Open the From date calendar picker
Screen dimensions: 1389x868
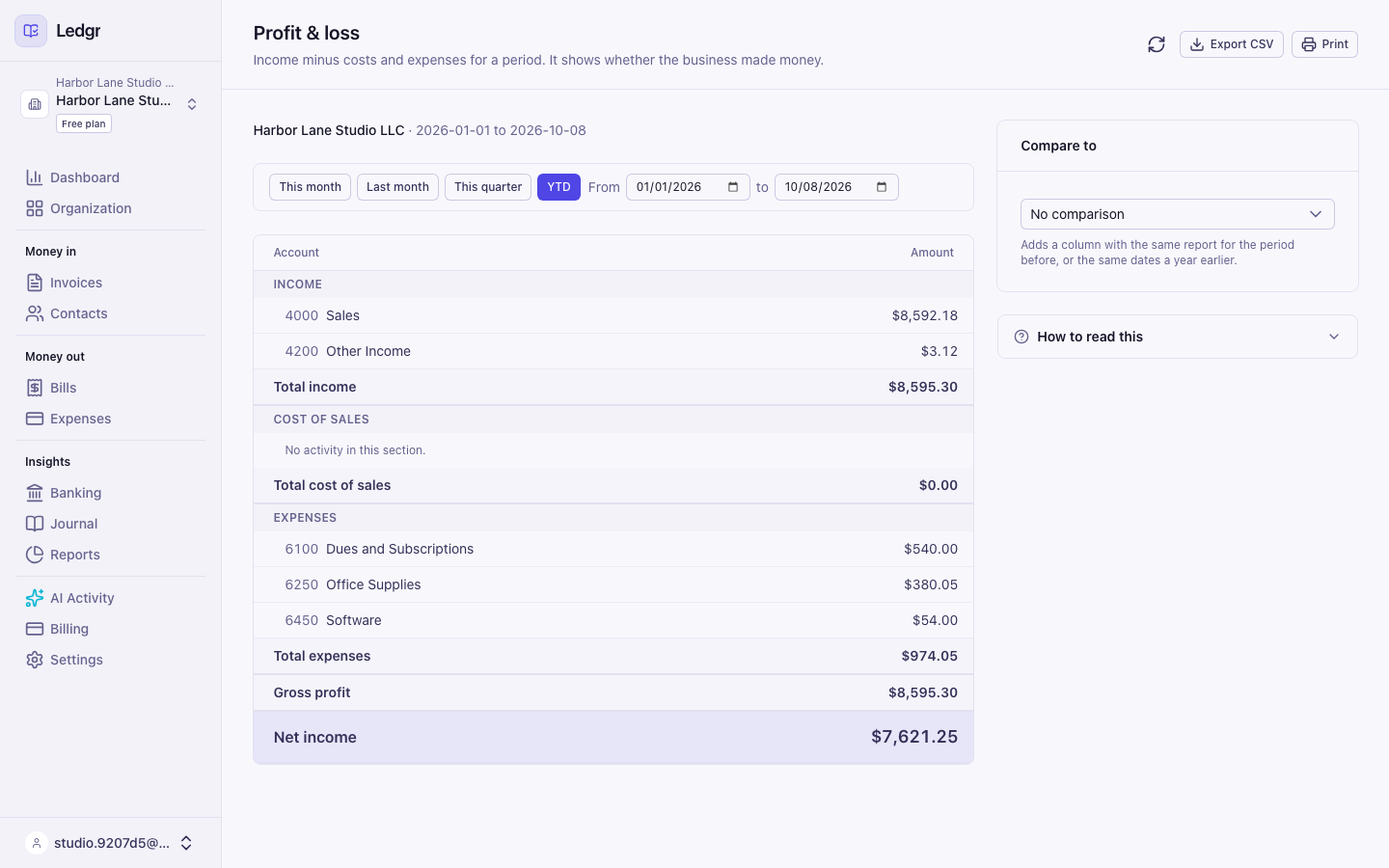[x=733, y=187]
